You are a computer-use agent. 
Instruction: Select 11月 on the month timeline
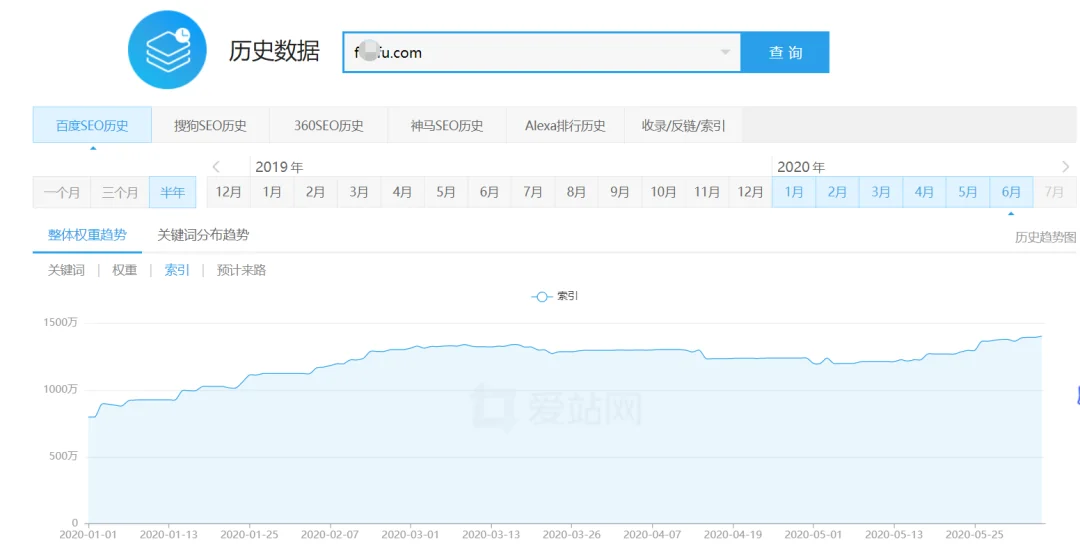pyautogui.click(x=707, y=192)
